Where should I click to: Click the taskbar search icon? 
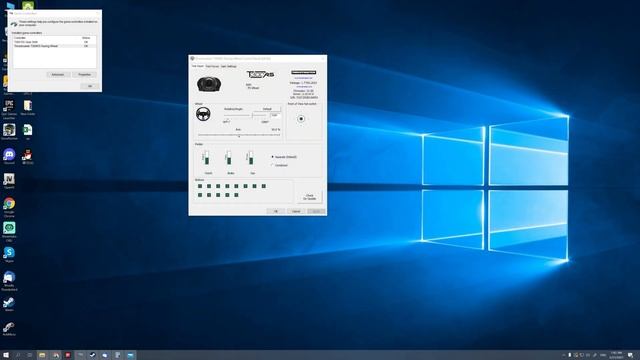pos(18,355)
